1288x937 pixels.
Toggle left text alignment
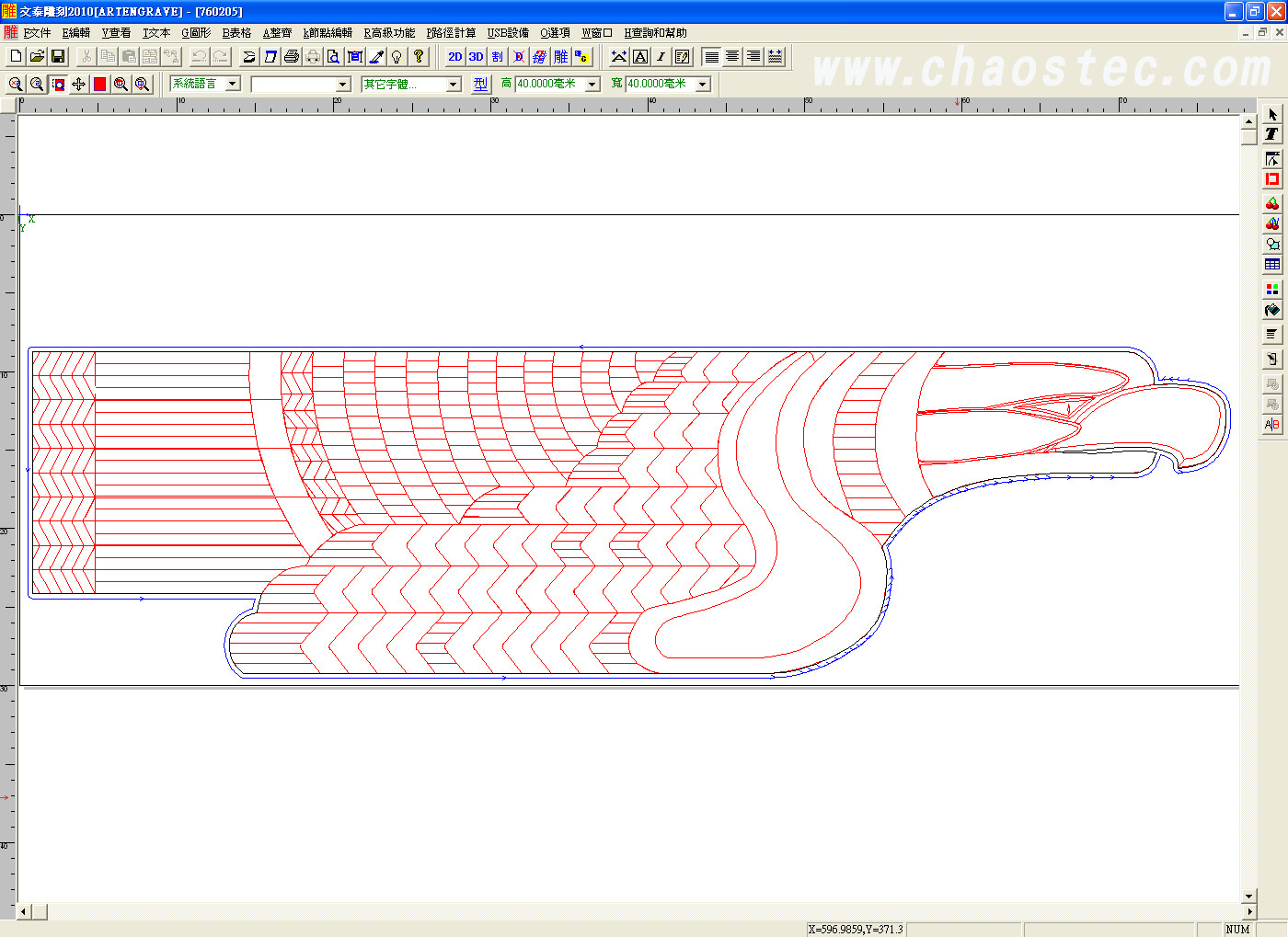(711, 56)
